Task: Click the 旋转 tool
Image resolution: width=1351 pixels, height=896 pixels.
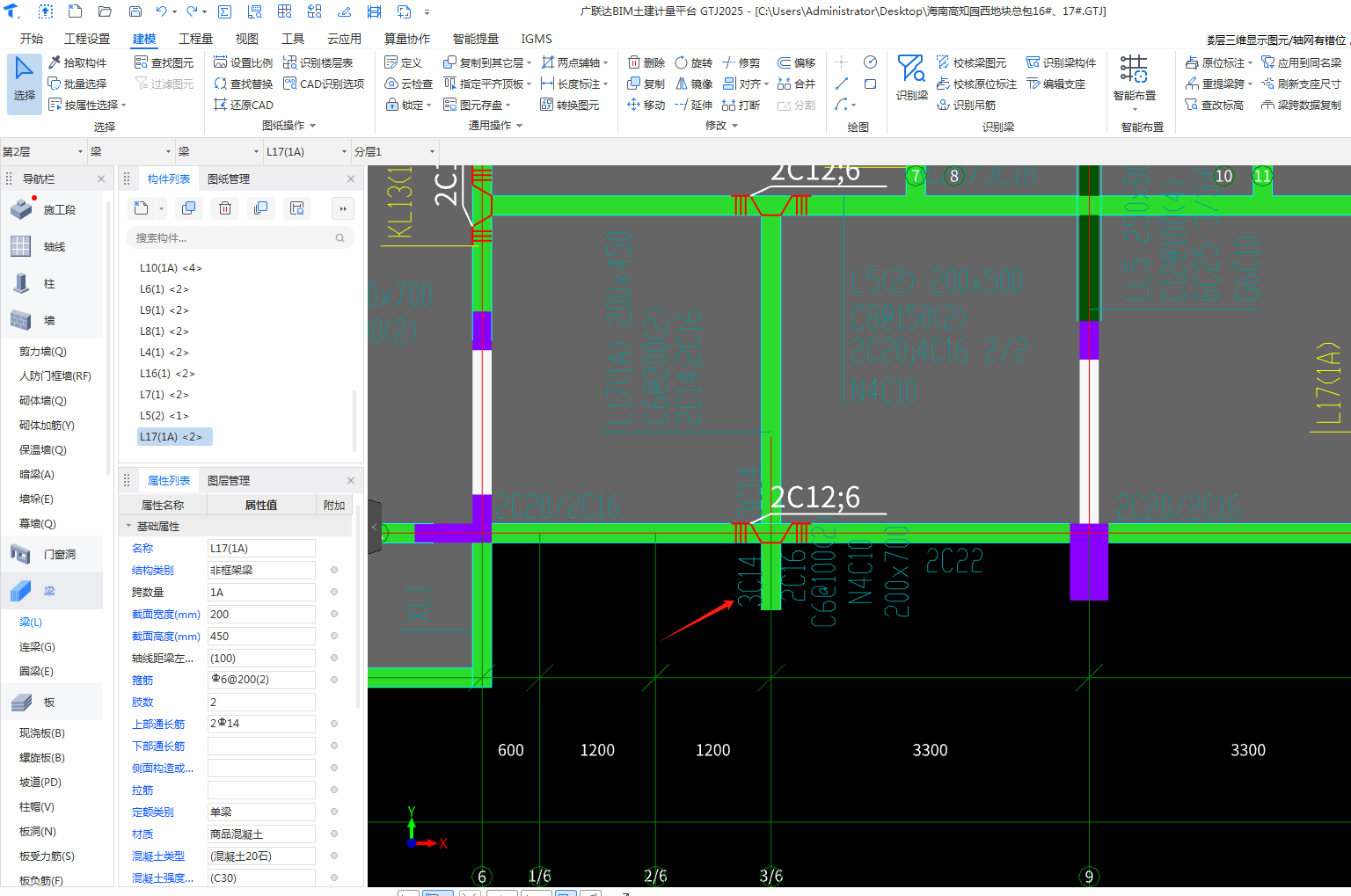Action: pyautogui.click(x=694, y=62)
